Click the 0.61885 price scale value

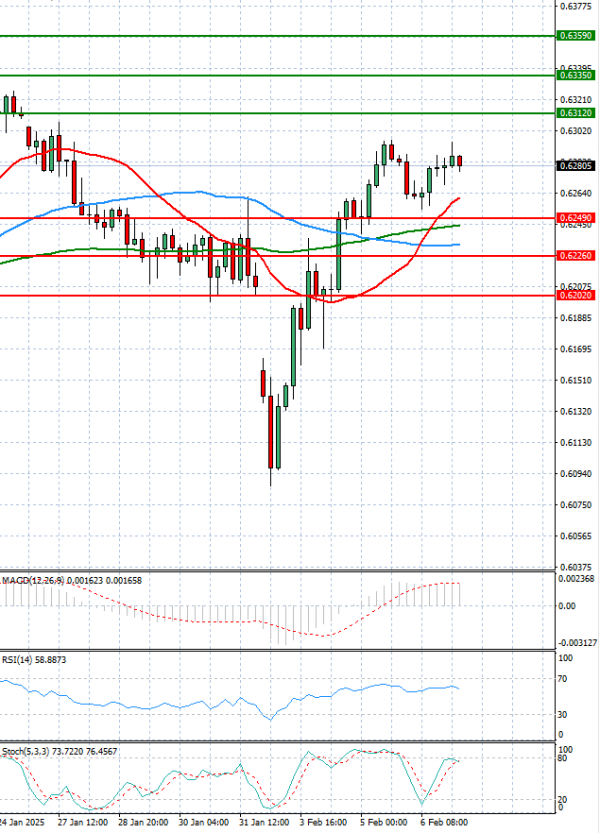click(576, 318)
